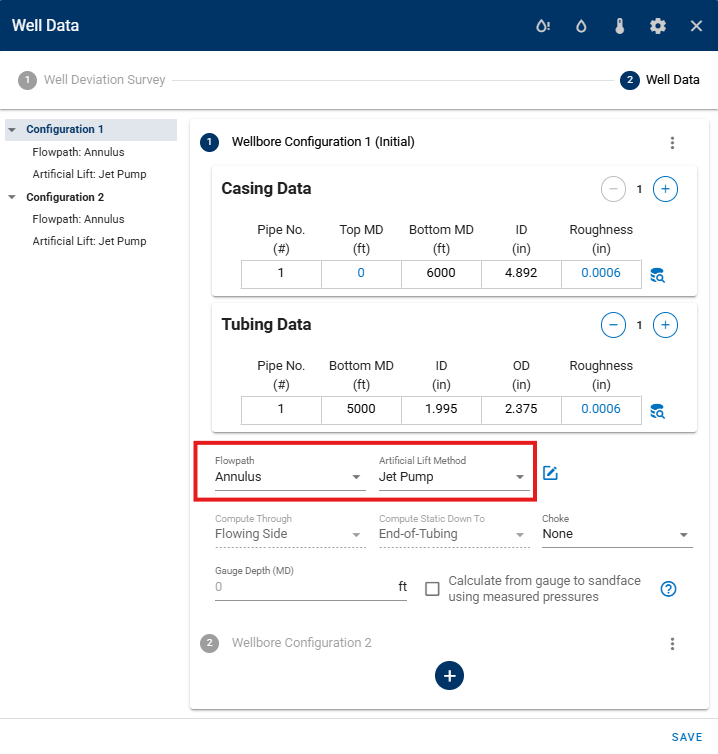Open the fluid warning droplet icon
Image resolution: width=718 pixels, height=754 pixels.
(543, 26)
